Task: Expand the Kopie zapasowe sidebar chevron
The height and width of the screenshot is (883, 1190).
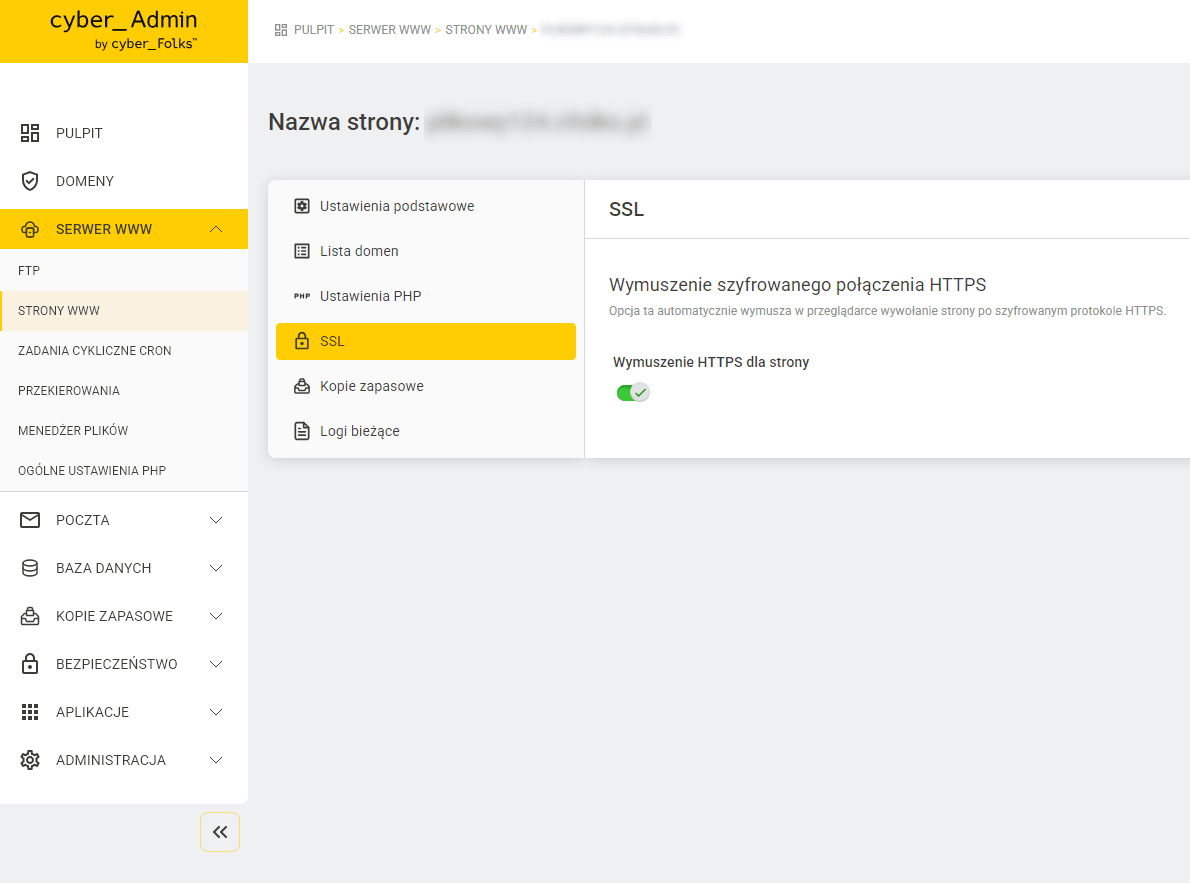Action: coord(216,616)
